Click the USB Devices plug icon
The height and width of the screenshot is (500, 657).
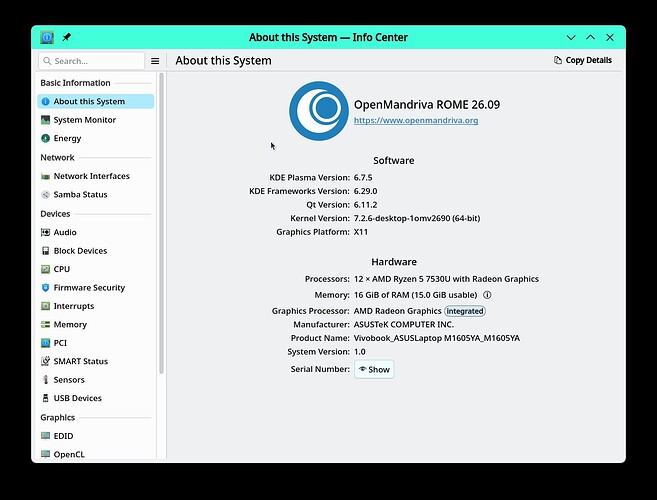(x=45, y=398)
